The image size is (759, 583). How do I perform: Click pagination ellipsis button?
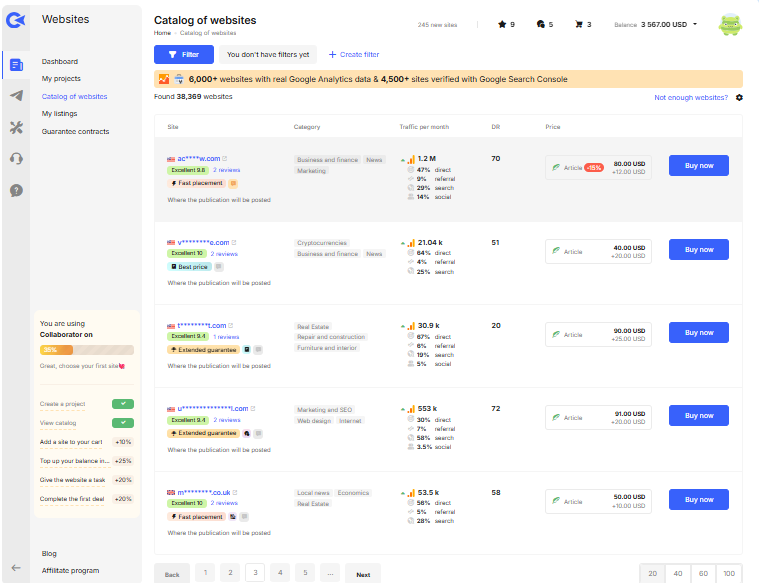click(330, 573)
